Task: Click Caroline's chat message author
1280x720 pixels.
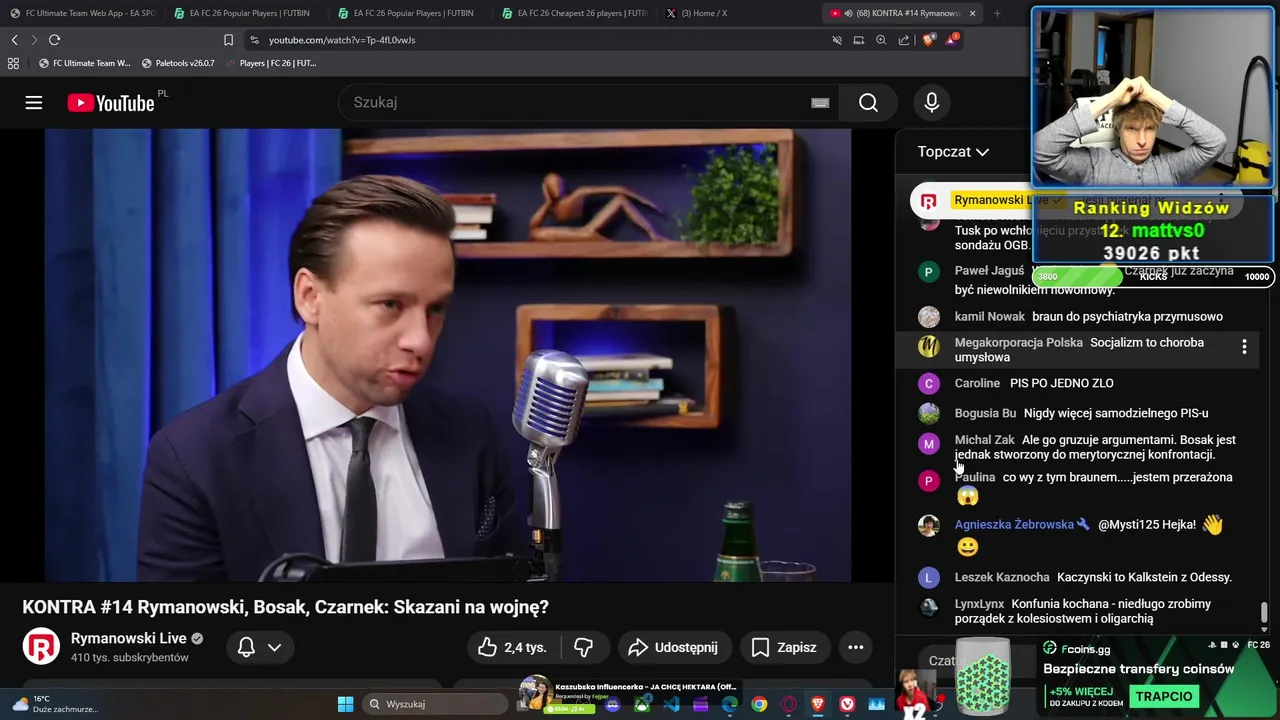Action: [x=977, y=383]
